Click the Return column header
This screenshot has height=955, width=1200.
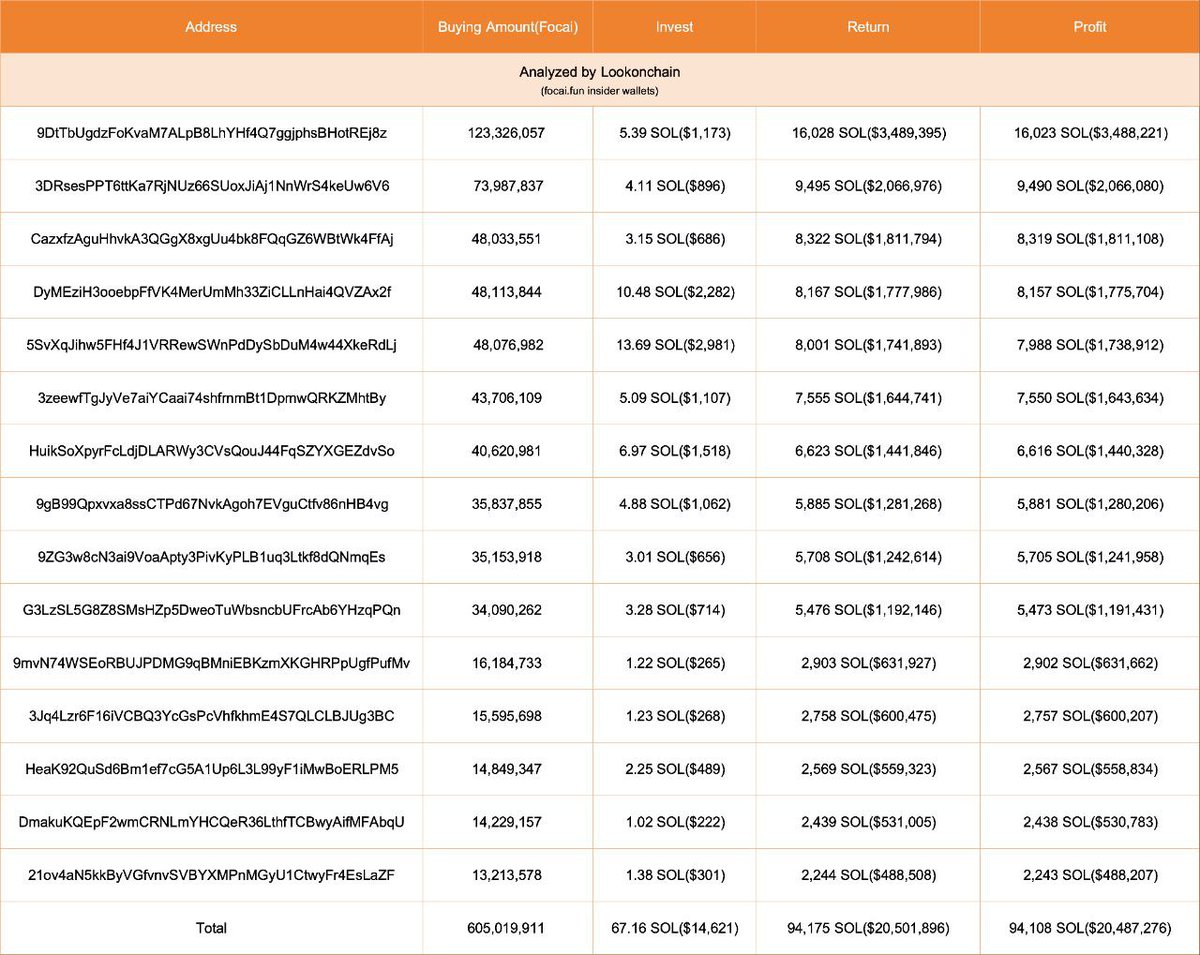click(x=866, y=27)
